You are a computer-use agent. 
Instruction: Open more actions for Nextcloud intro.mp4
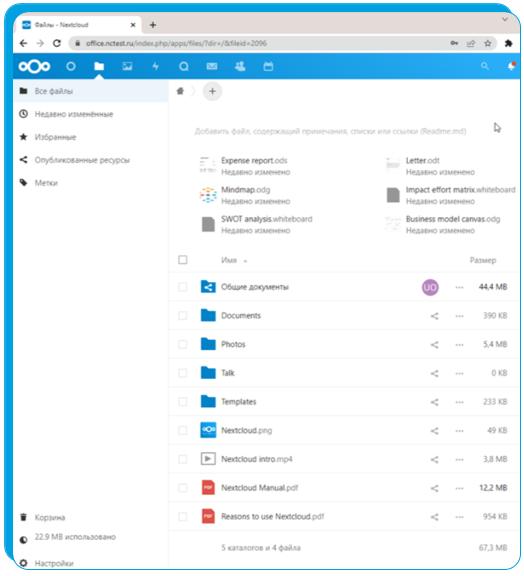[x=459, y=459]
